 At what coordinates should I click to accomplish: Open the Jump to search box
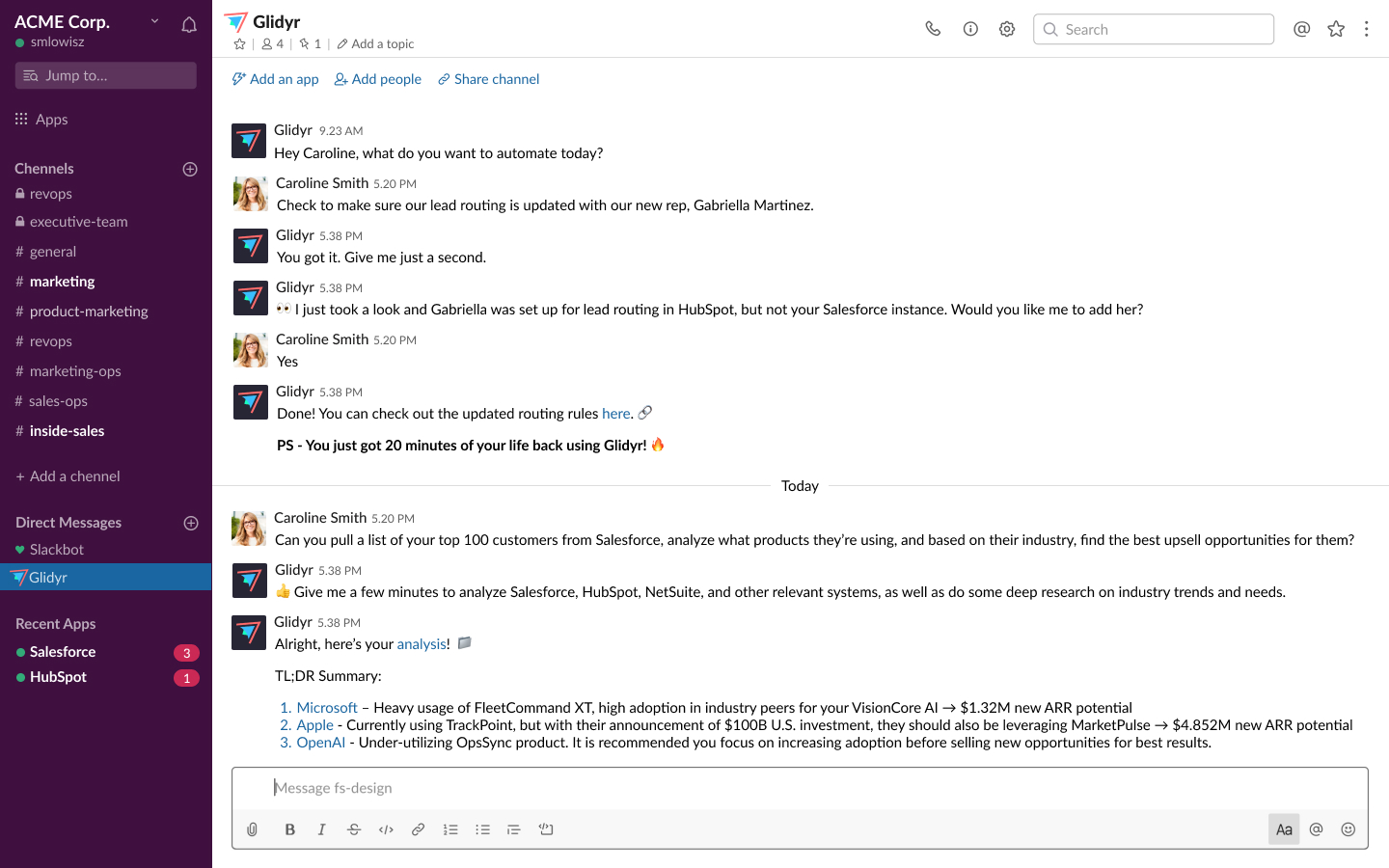(x=106, y=75)
